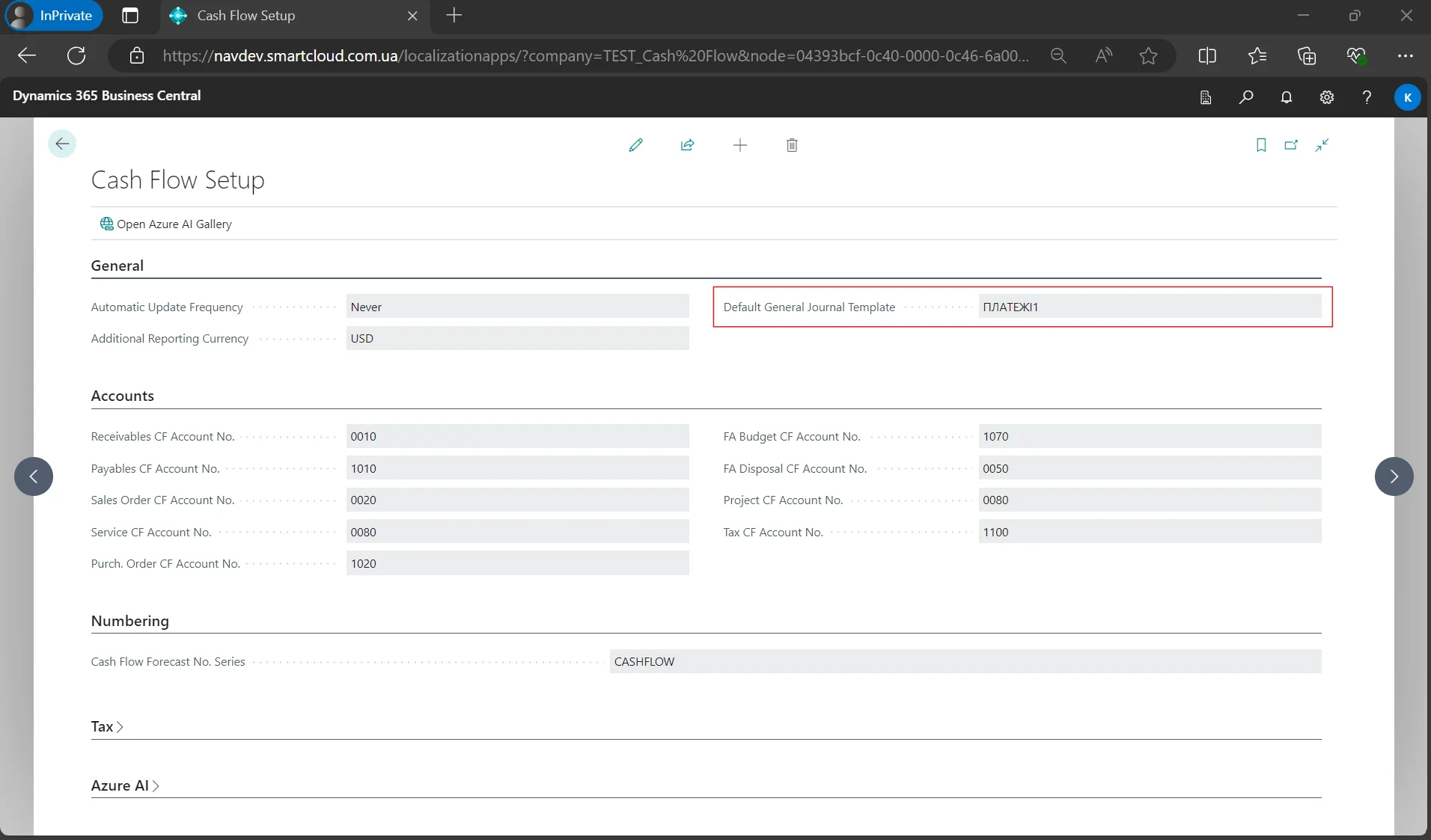Click the collapse page arrows icon
Image resolution: width=1431 pixels, height=840 pixels.
1322,145
